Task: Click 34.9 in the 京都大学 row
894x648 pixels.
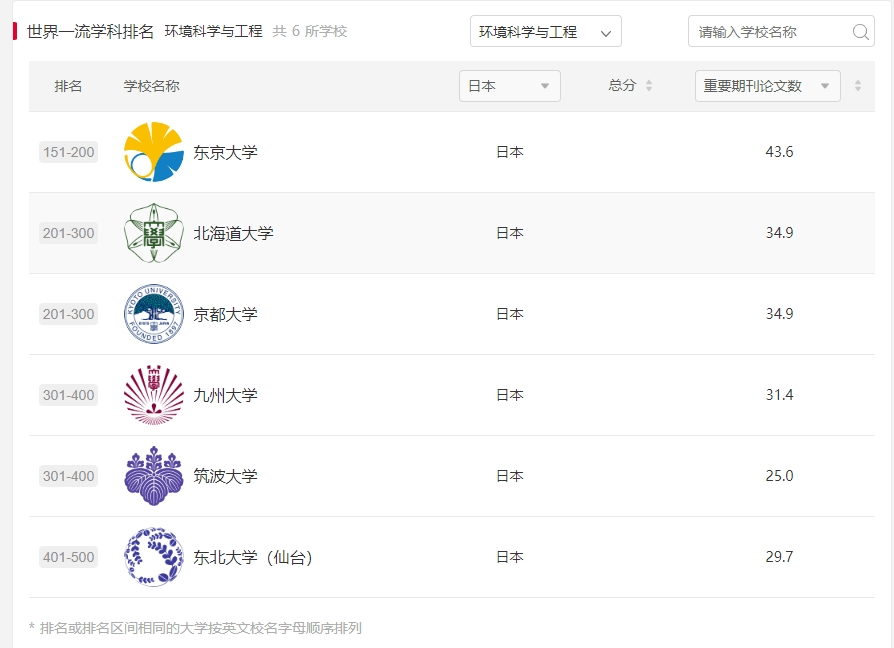Action: pos(779,313)
